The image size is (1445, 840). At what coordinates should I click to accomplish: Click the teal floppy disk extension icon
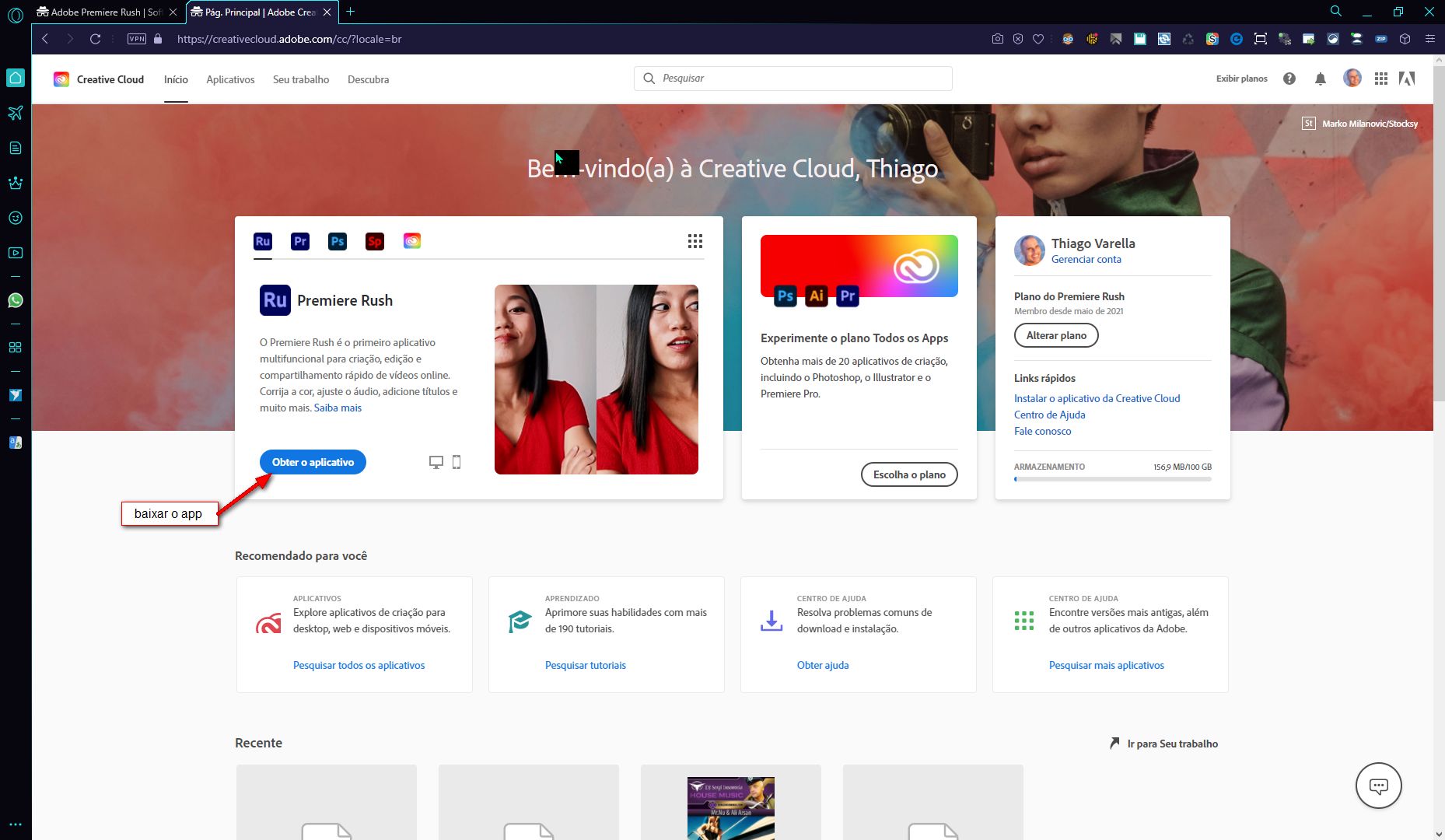pos(1140,39)
